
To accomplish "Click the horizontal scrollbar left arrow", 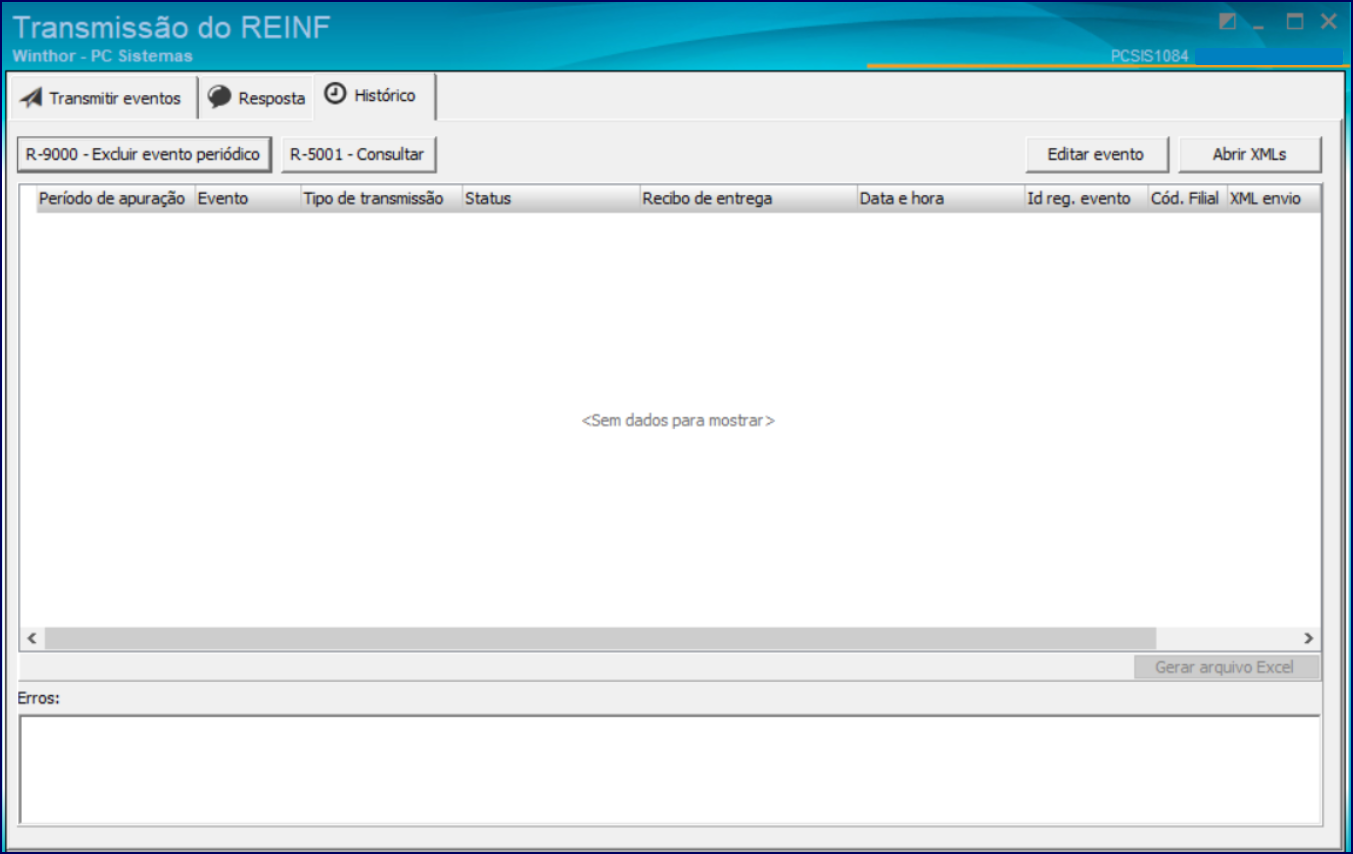I will coord(31,638).
